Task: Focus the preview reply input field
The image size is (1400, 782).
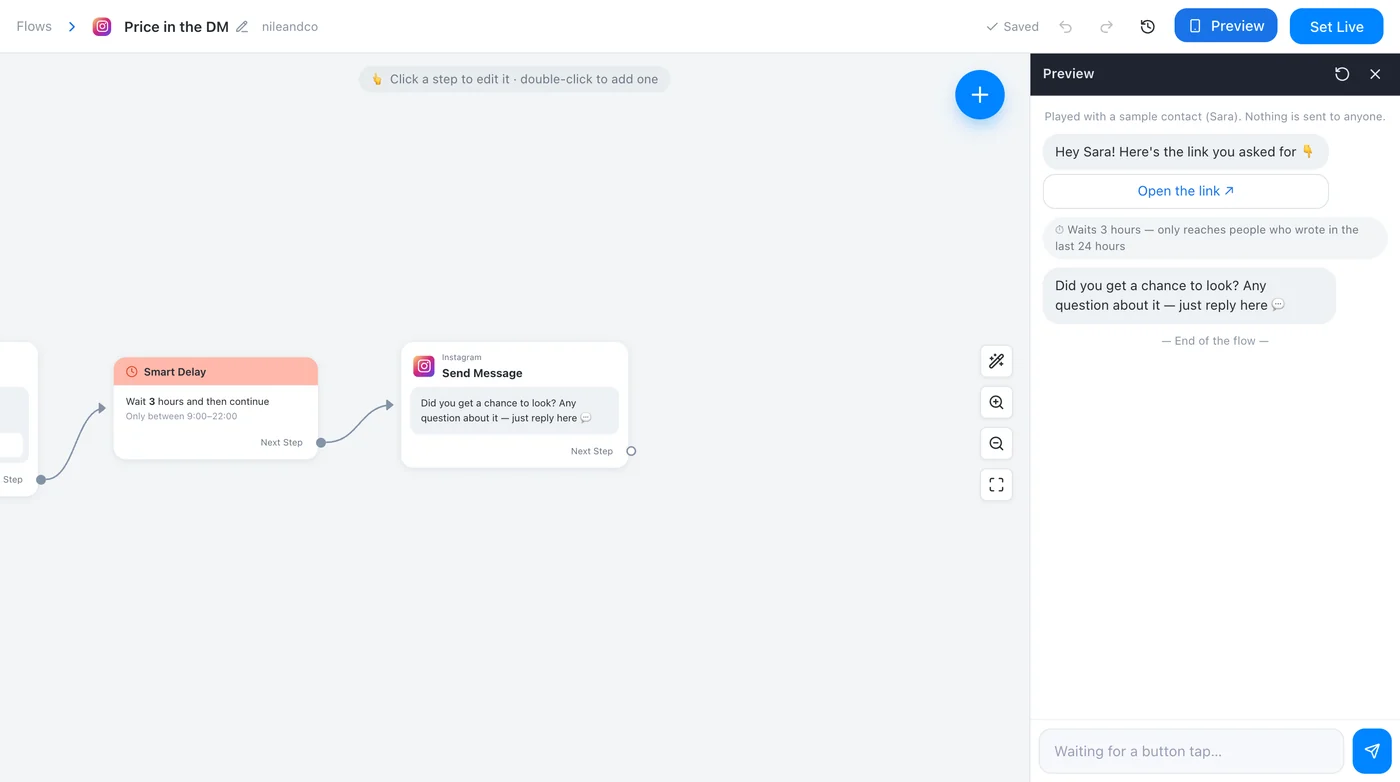Action: [1191, 751]
